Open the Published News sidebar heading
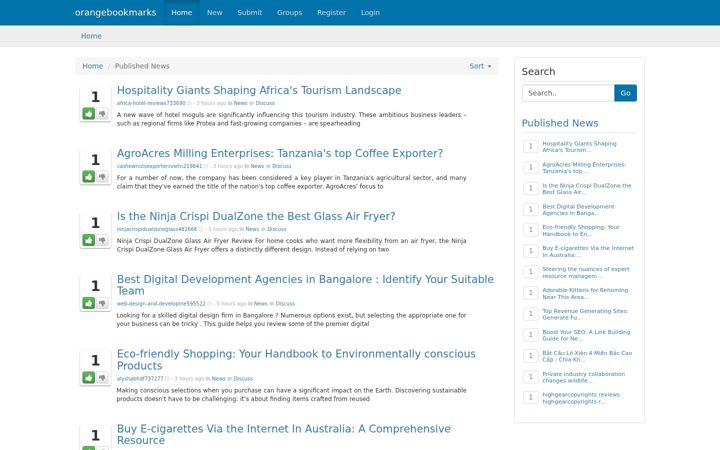 tap(560, 123)
